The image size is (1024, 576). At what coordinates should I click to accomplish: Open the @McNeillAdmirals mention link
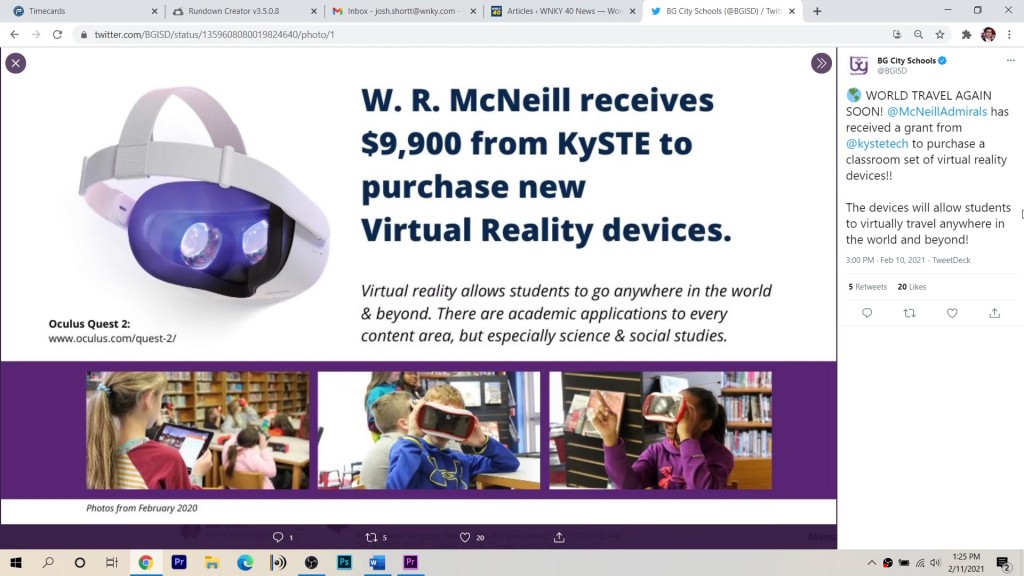937,112
